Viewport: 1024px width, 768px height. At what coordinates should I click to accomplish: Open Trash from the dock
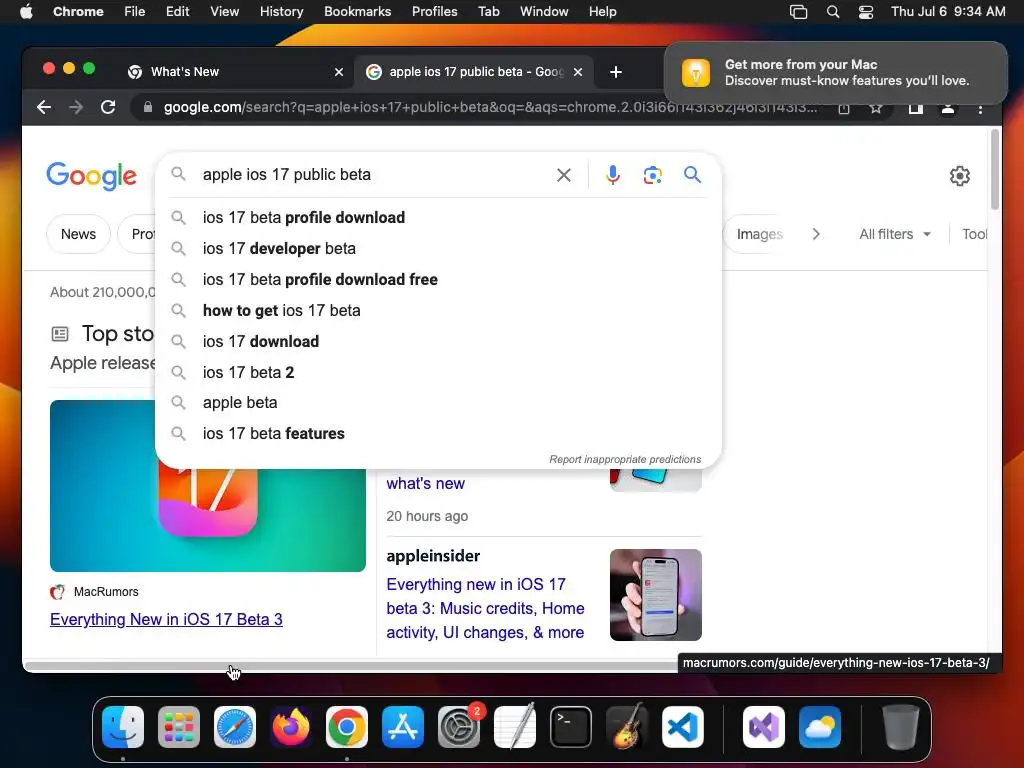(x=901, y=727)
